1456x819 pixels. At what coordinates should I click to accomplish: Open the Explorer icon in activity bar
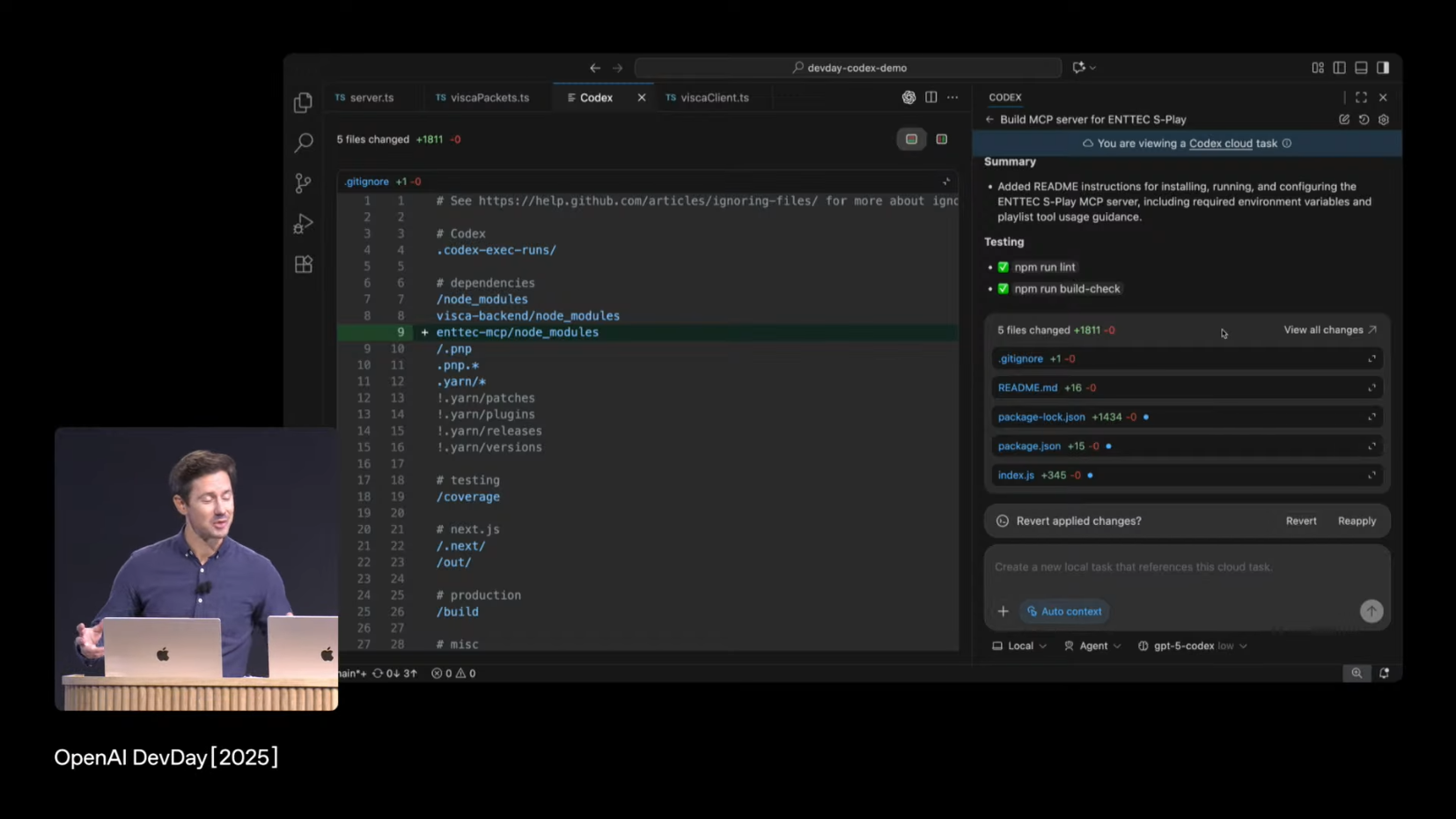303,103
